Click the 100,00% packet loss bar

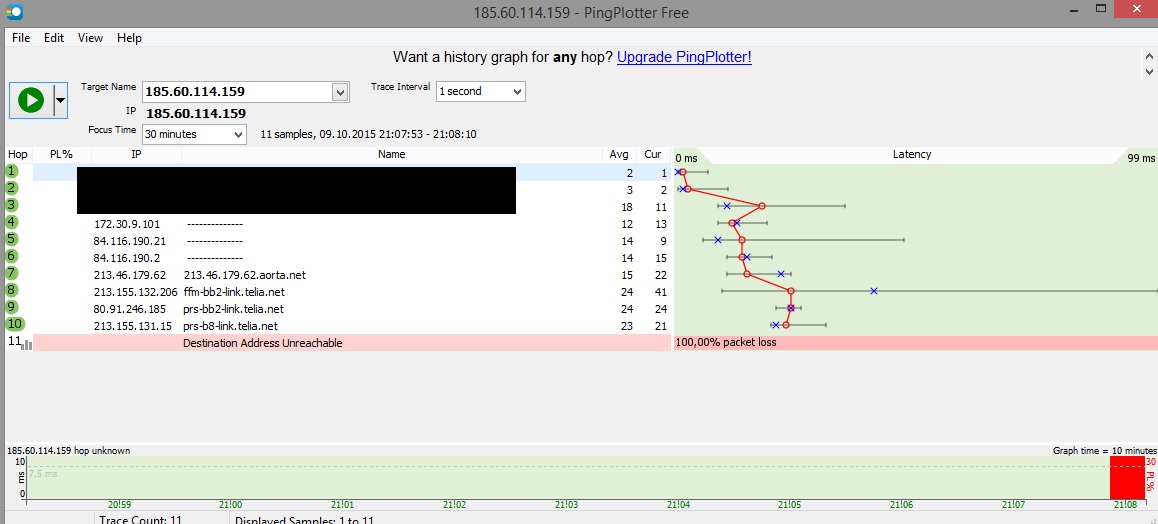916,342
